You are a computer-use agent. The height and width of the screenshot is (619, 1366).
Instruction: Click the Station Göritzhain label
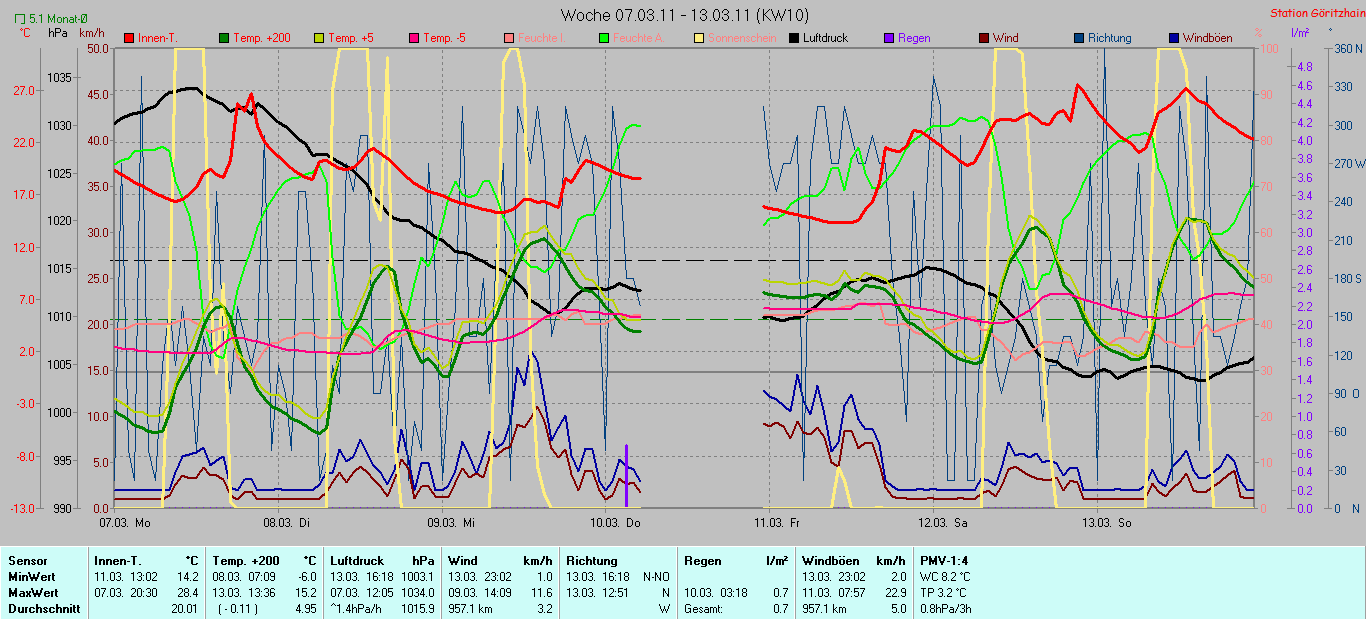(1316, 14)
